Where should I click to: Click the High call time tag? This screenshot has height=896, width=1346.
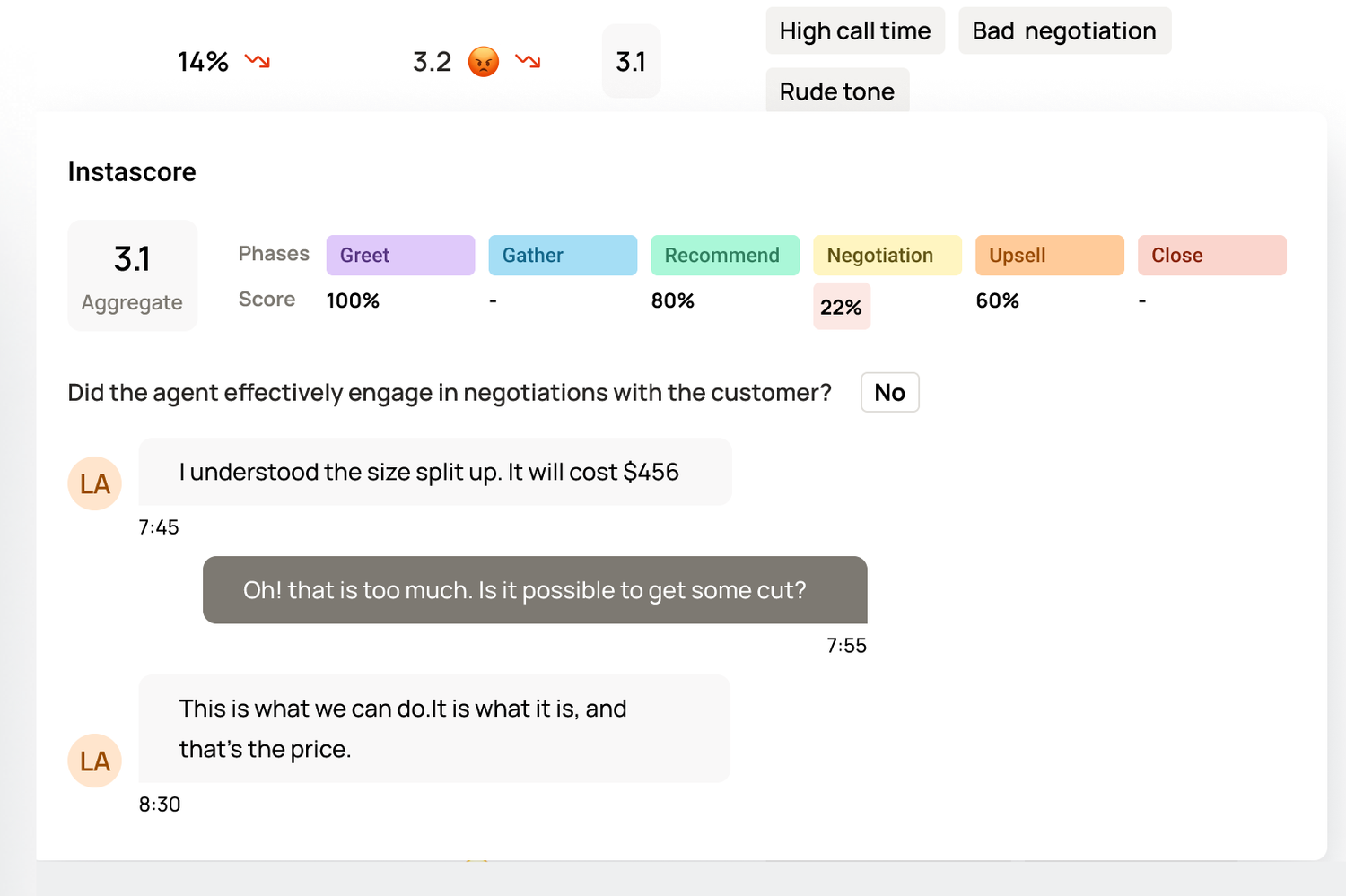click(854, 31)
